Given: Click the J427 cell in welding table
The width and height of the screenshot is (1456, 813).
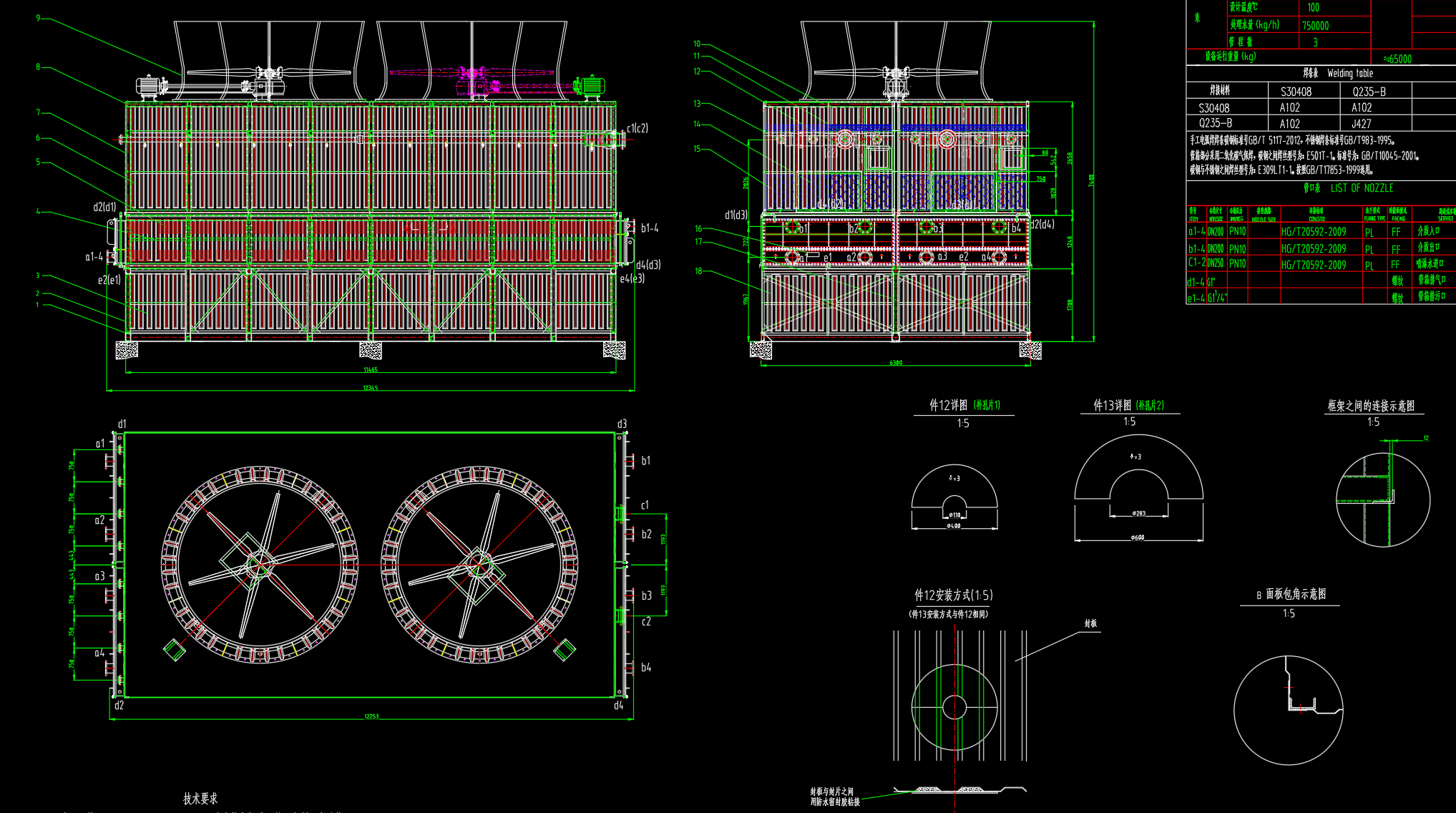Looking at the screenshot, I should point(1361,124).
